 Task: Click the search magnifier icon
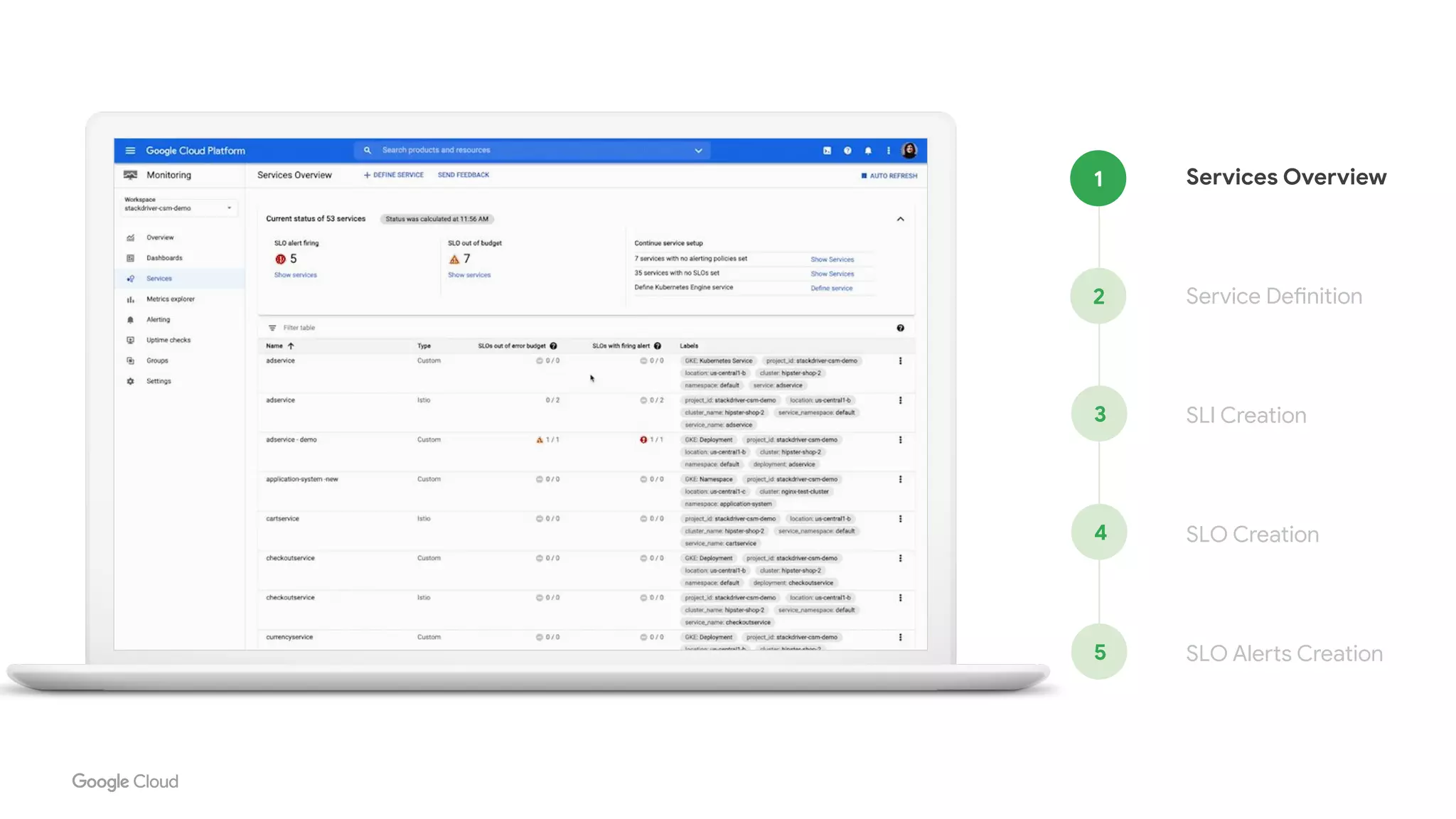point(368,150)
